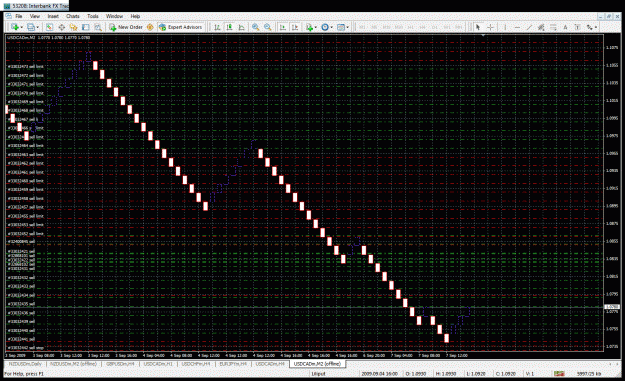Toggle chart Auto Scroll
This screenshot has width=625, height=381.
283,27
